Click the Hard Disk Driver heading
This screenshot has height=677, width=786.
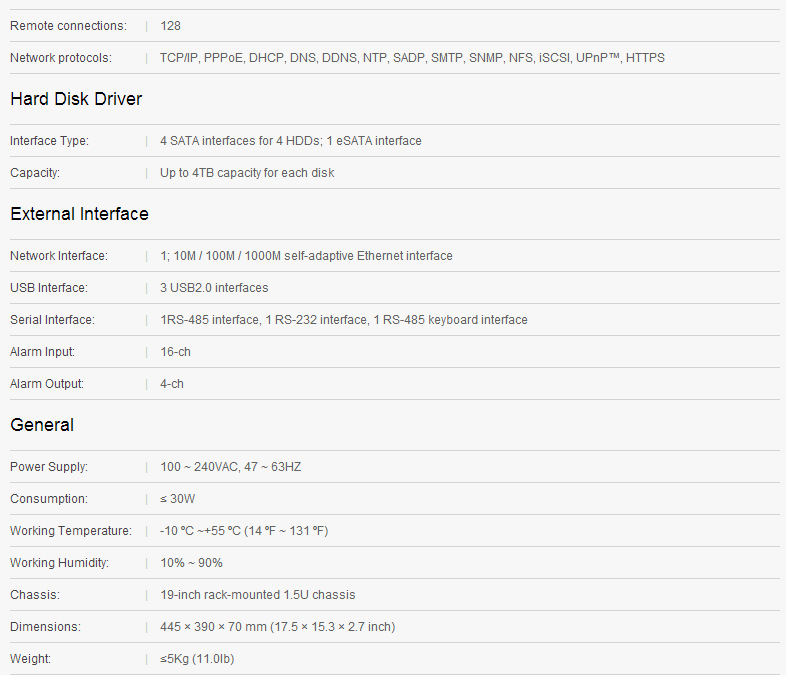(76, 99)
